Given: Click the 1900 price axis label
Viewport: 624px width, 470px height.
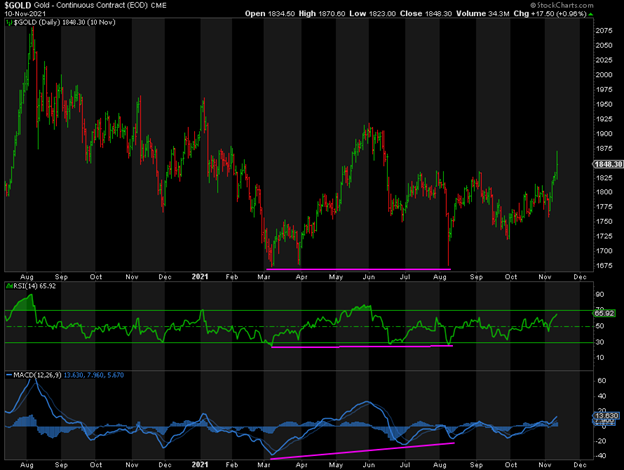Looking at the screenshot, I should point(604,134).
